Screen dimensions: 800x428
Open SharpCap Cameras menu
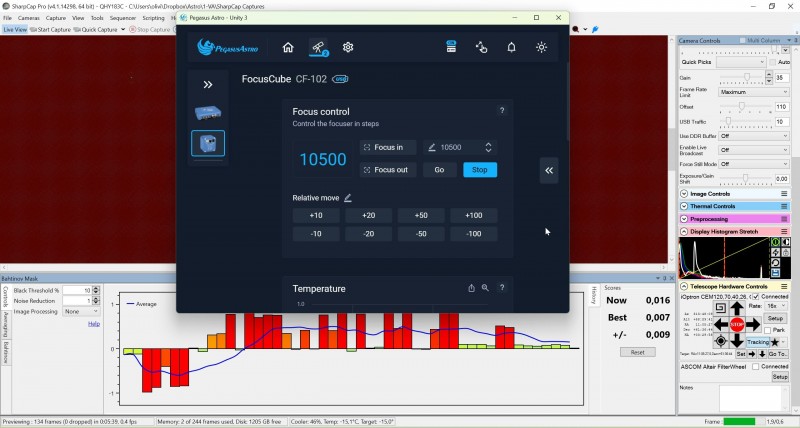pos(29,18)
